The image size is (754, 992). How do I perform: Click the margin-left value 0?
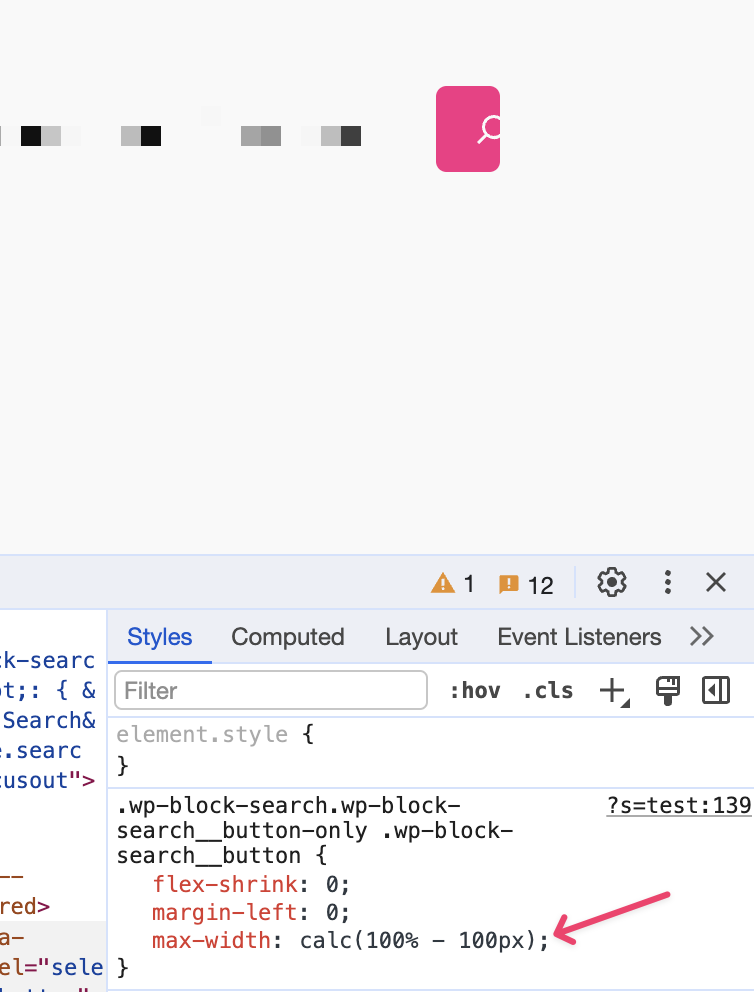332,912
